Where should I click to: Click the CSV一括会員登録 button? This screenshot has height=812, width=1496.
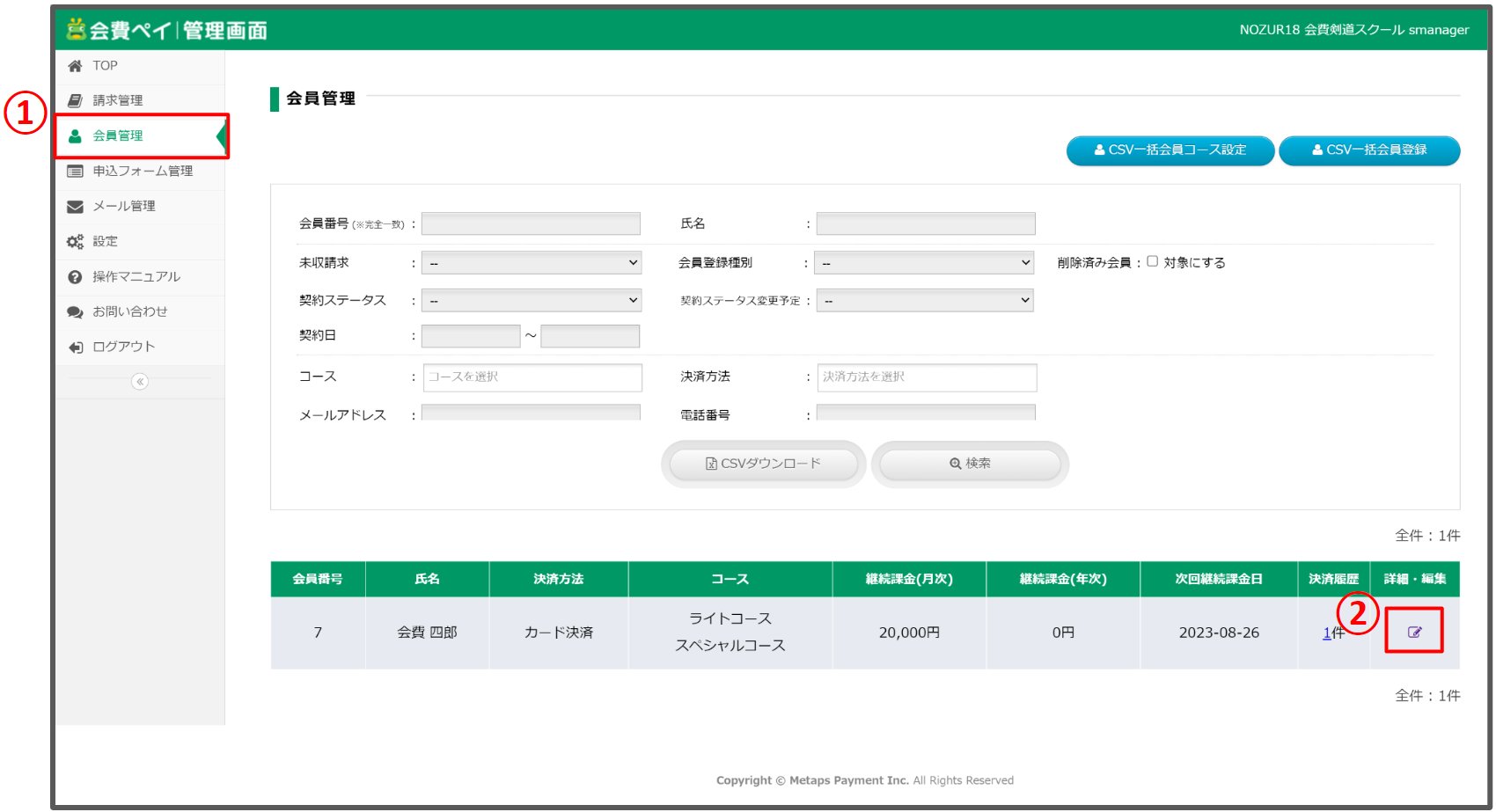(1369, 150)
